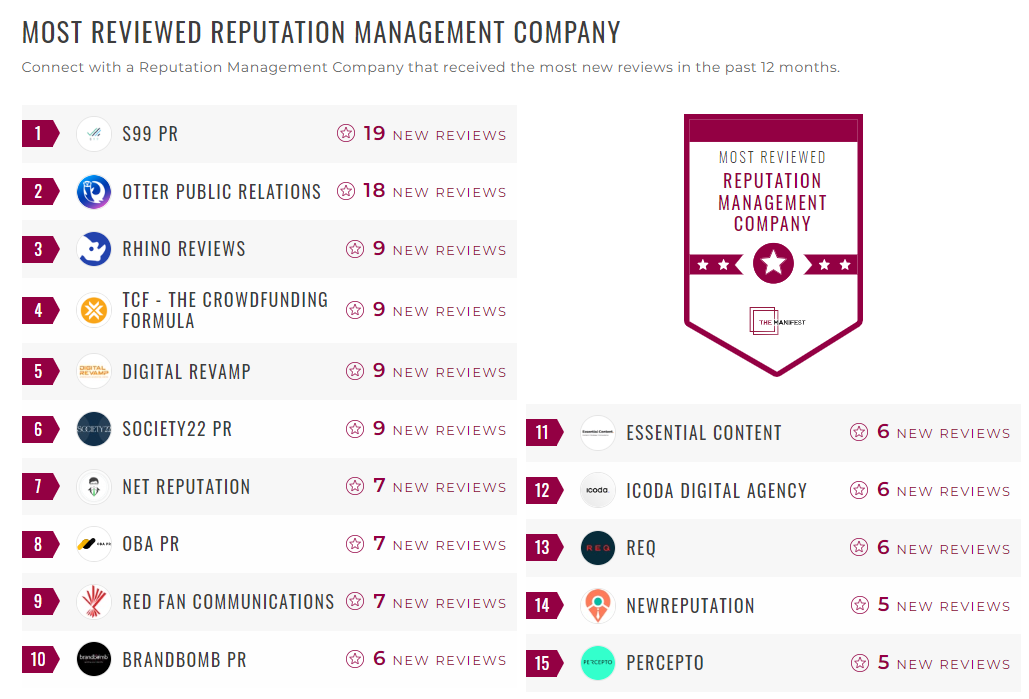Select the Red Fan Communications fan logo
The height and width of the screenshot is (699, 1029).
click(94, 602)
